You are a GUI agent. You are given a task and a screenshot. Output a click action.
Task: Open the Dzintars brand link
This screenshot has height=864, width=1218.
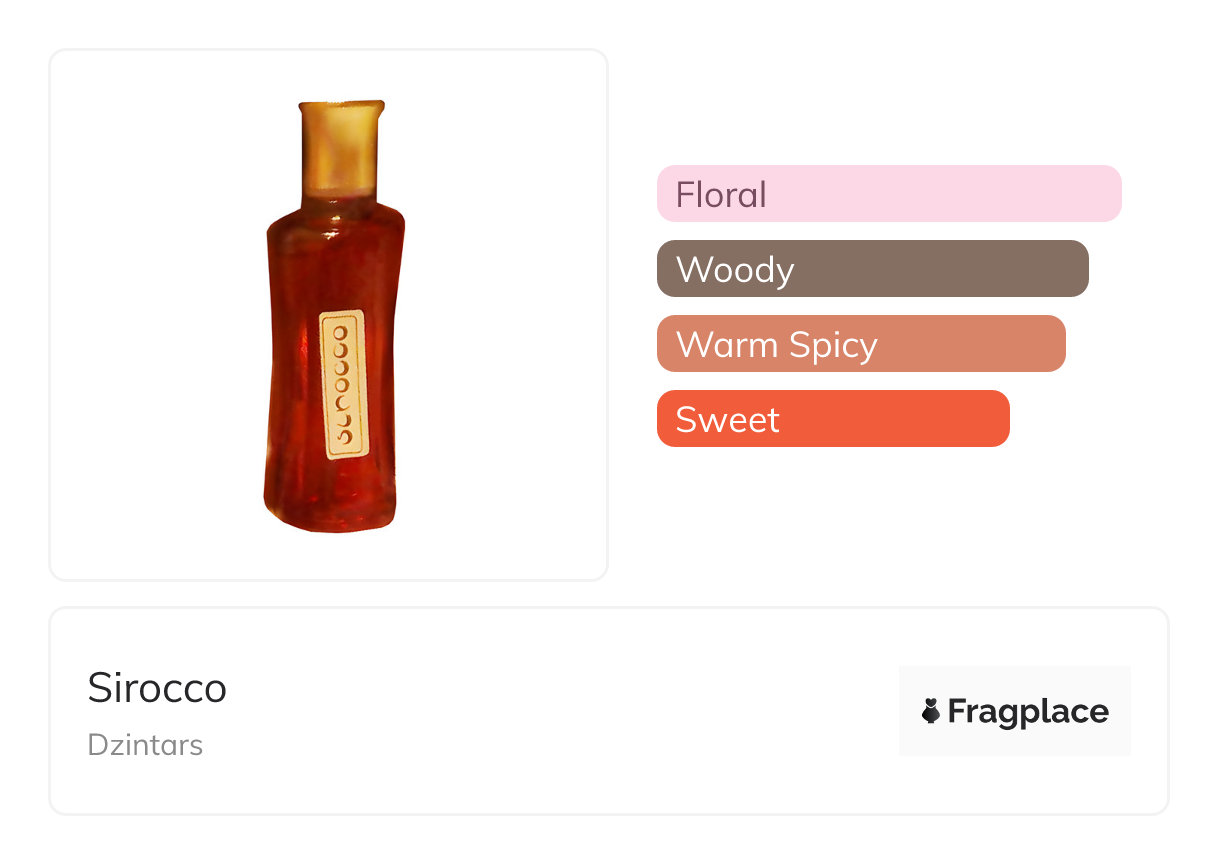[145, 745]
